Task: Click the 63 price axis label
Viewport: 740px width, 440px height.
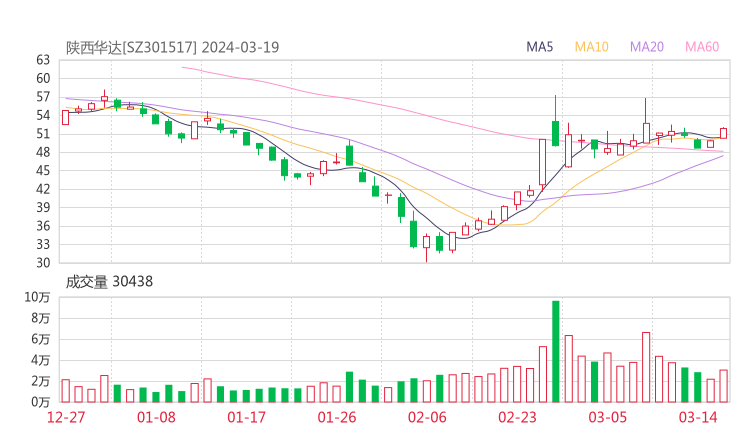Action: click(x=43, y=60)
